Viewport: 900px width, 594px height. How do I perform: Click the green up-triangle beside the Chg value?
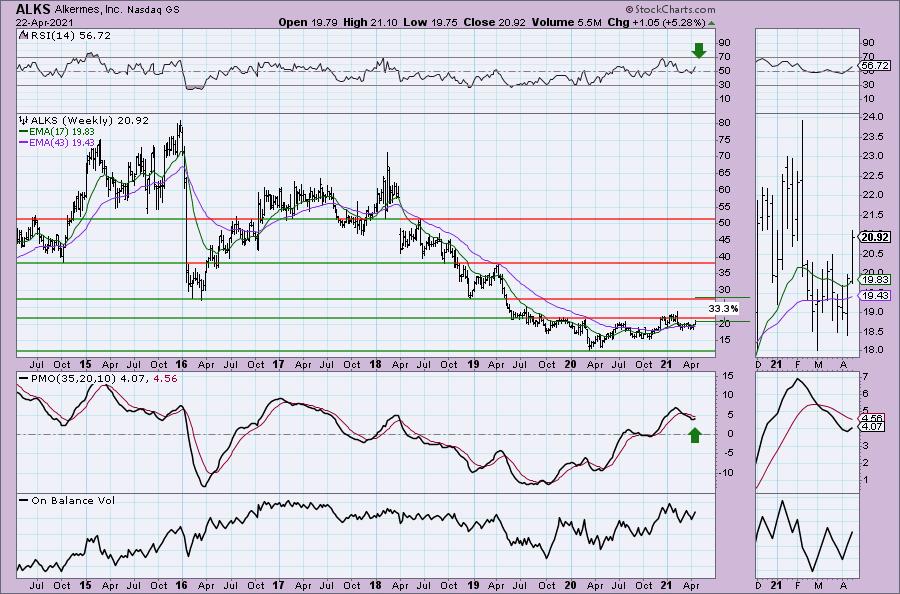point(712,24)
